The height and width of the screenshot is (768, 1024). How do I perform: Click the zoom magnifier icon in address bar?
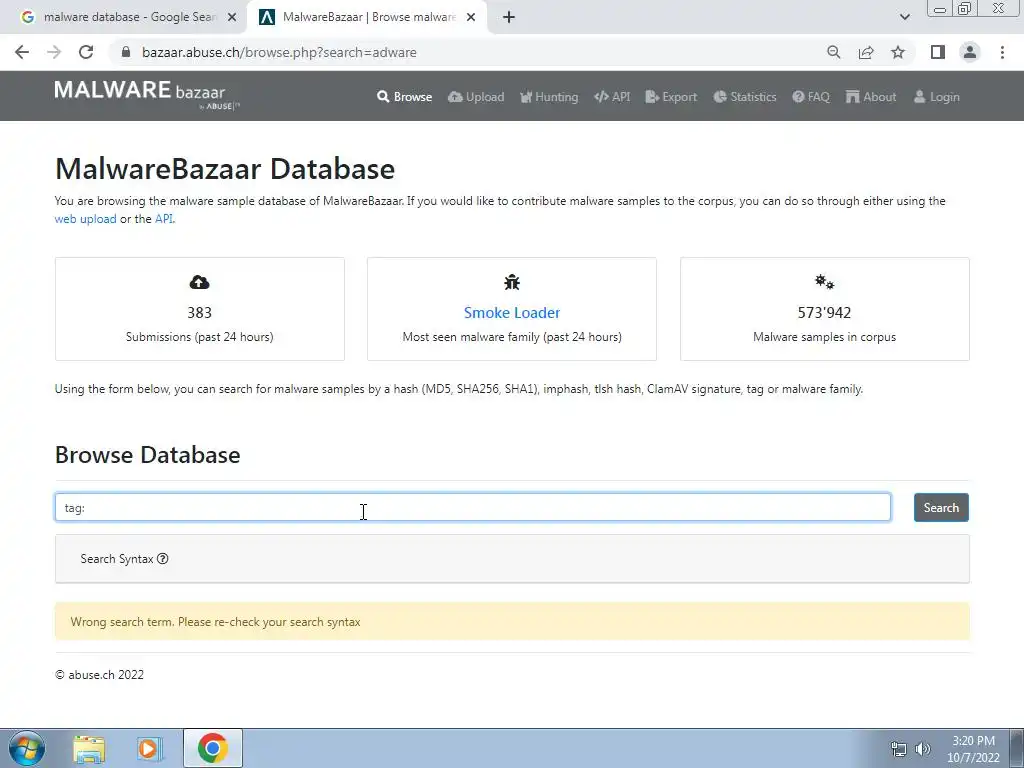[833, 52]
